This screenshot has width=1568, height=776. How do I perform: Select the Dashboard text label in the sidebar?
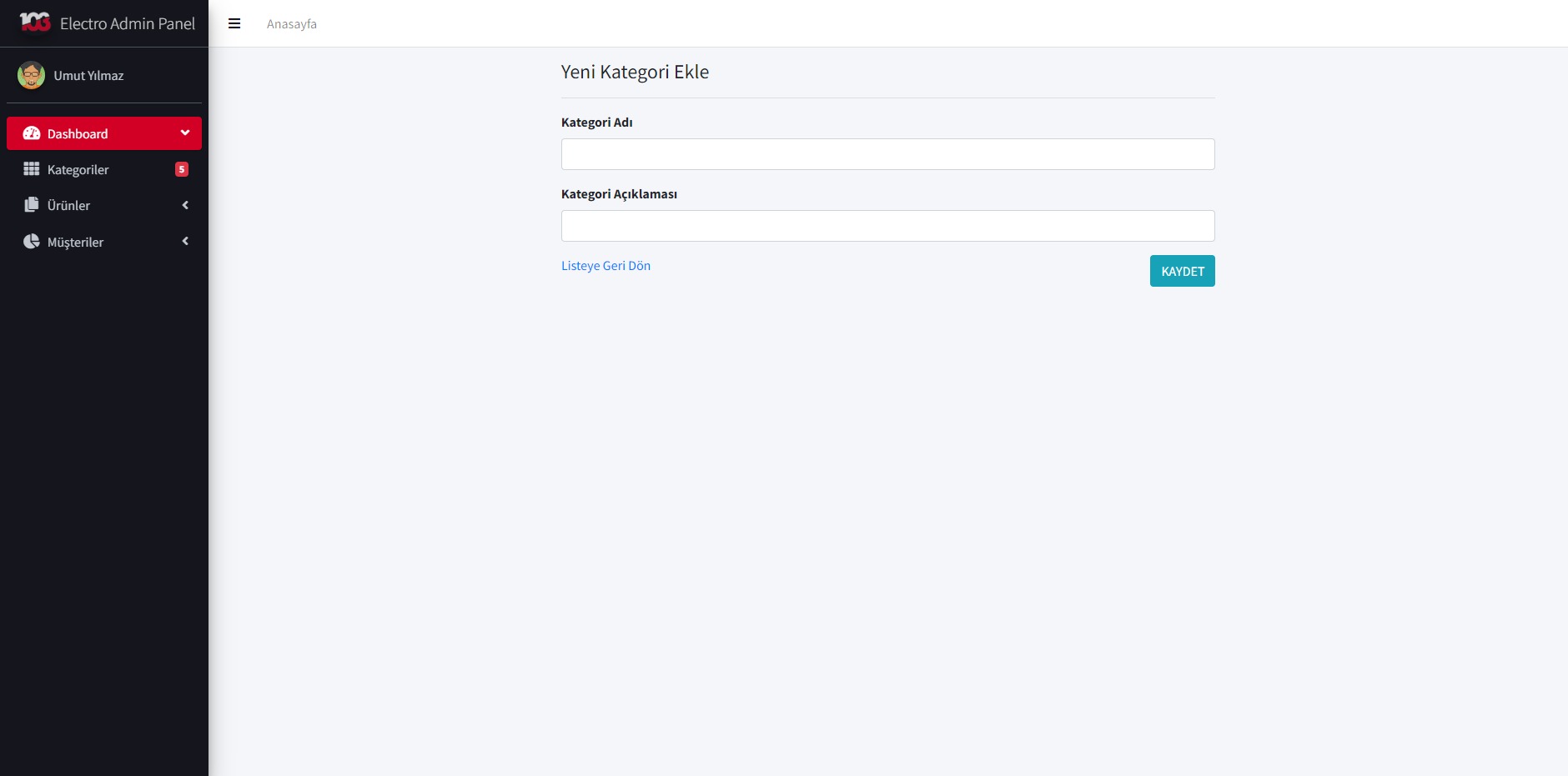78,134
